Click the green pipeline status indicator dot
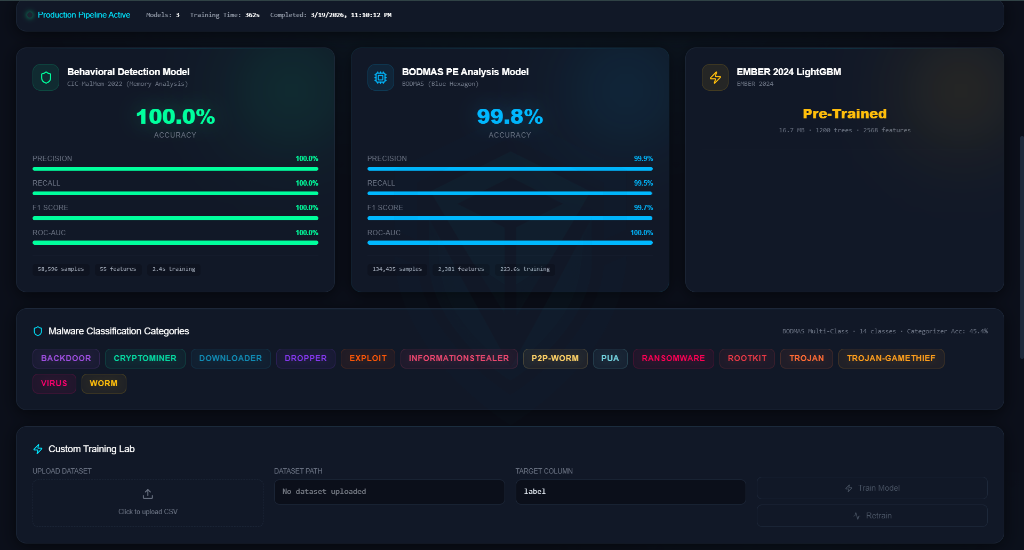 point(29,15)
